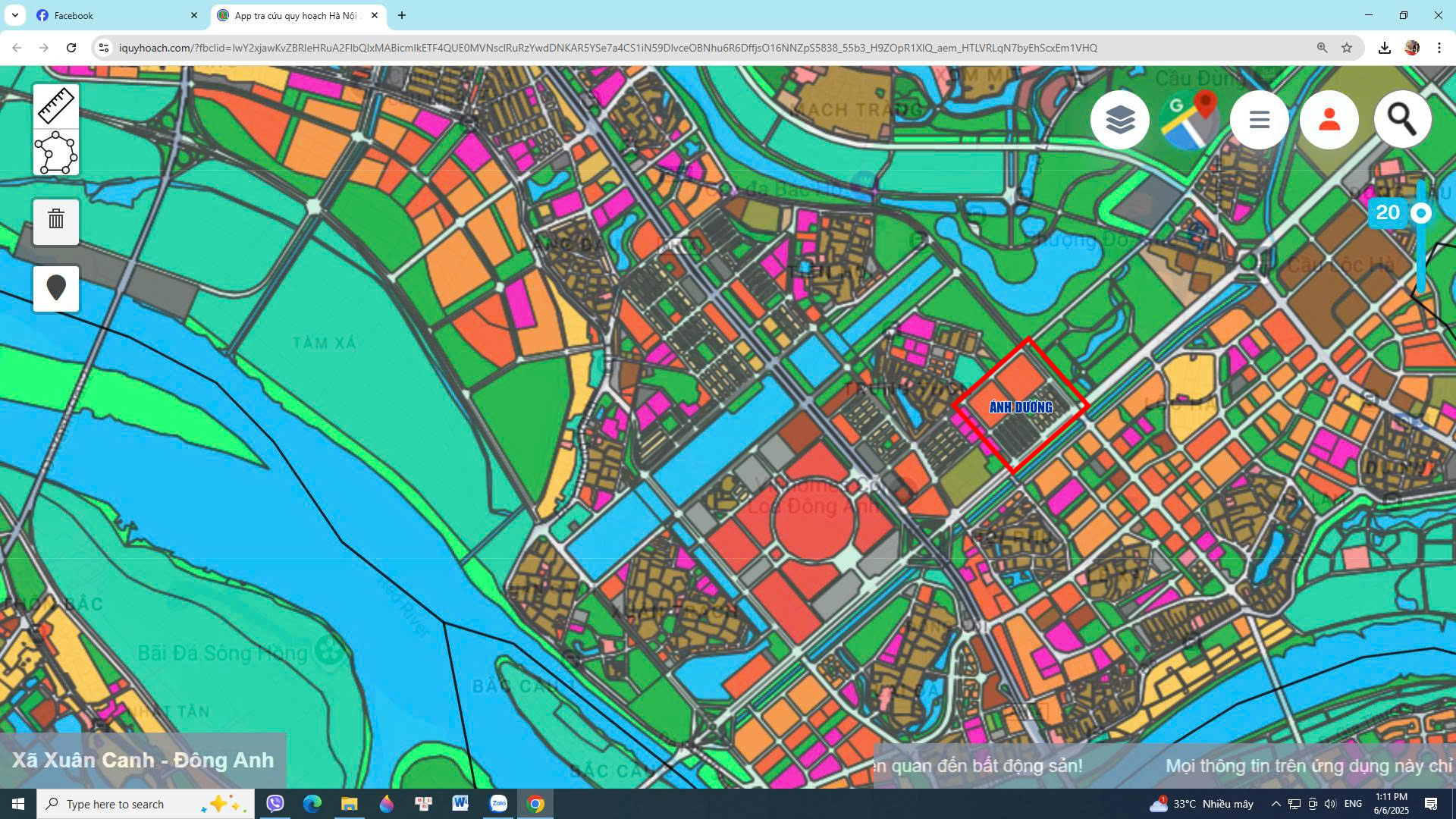Switch to Google Maps view icon
The width and height of the screenshot is (1456, 819).
tap(1189, 120)
